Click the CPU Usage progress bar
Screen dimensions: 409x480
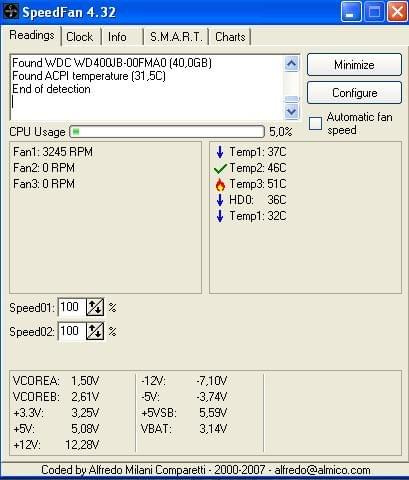pos(167,132)
